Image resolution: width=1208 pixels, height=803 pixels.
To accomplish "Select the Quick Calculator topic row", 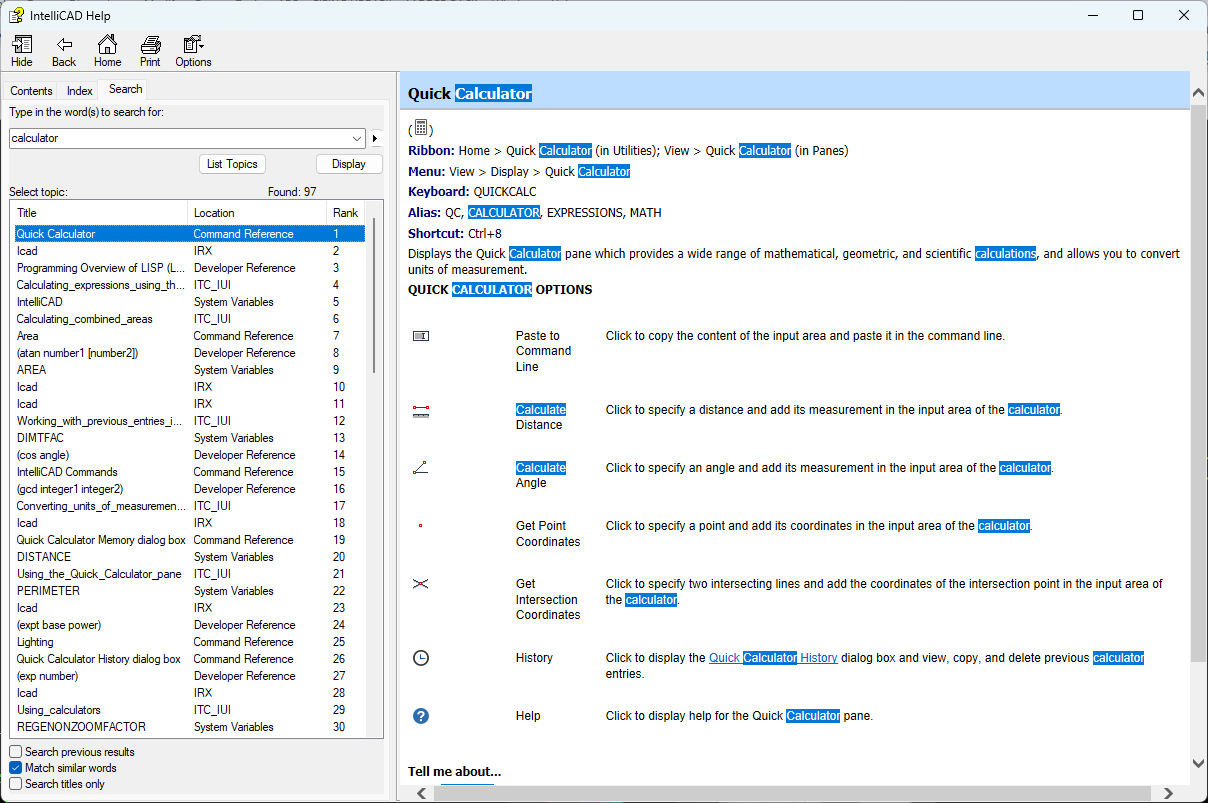I will (189, 234).
